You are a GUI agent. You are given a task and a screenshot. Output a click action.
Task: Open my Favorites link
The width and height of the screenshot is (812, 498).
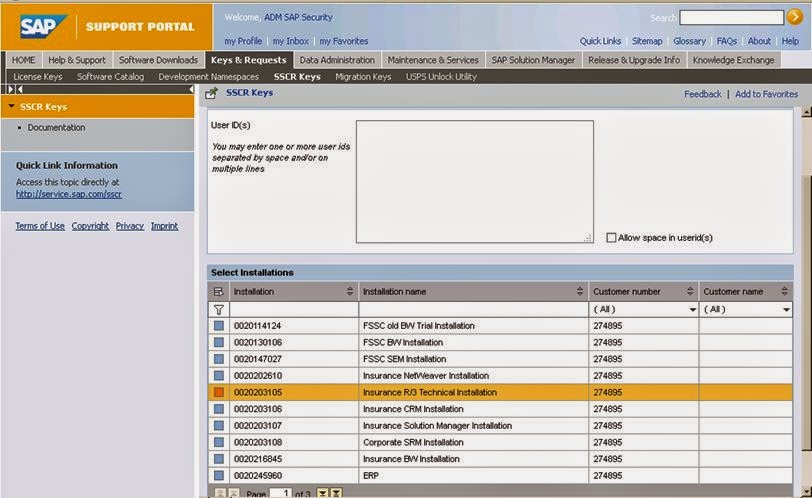[344, 41]
